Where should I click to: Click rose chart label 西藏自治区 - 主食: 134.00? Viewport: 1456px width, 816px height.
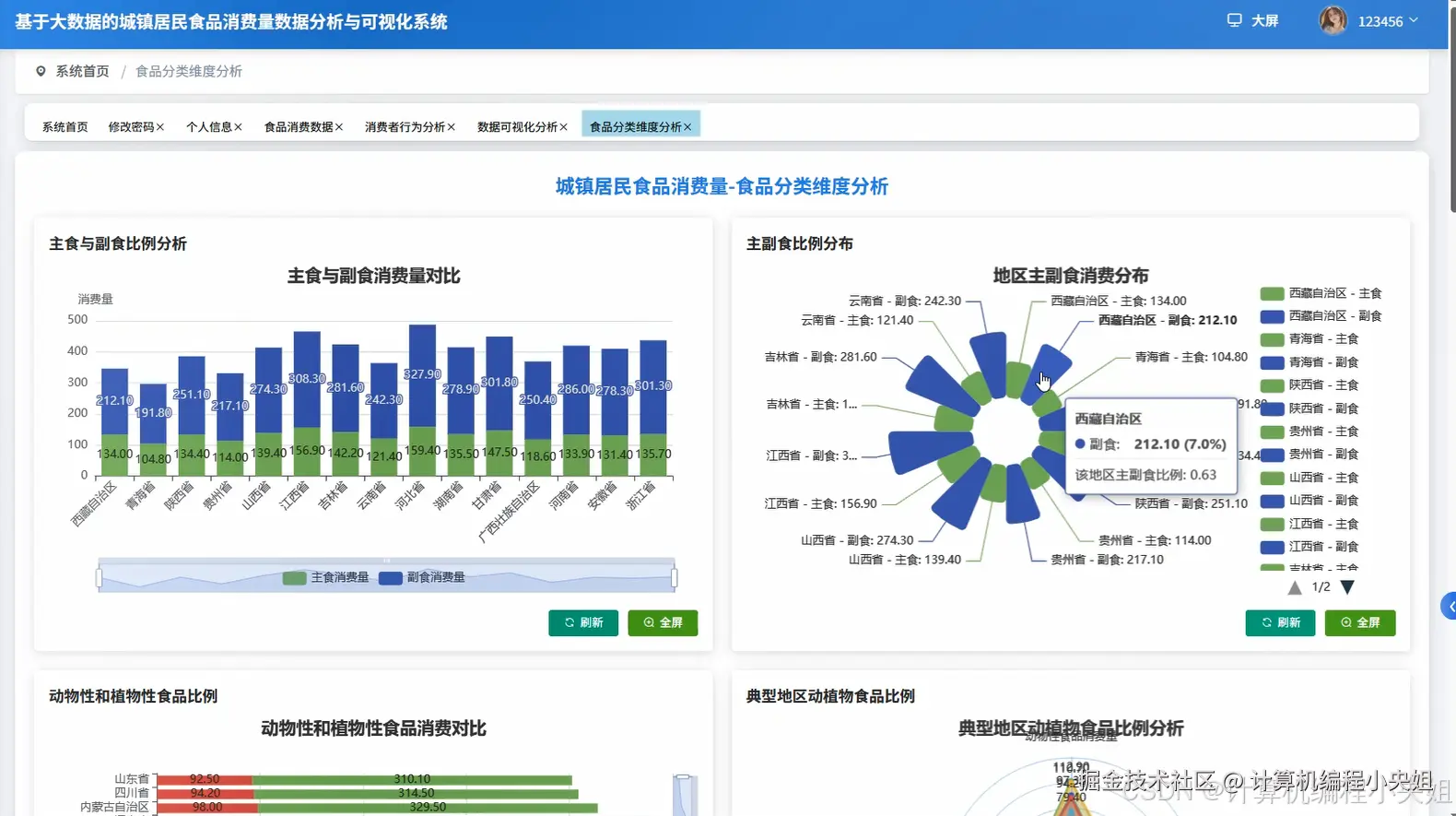tap(1119, 301)
